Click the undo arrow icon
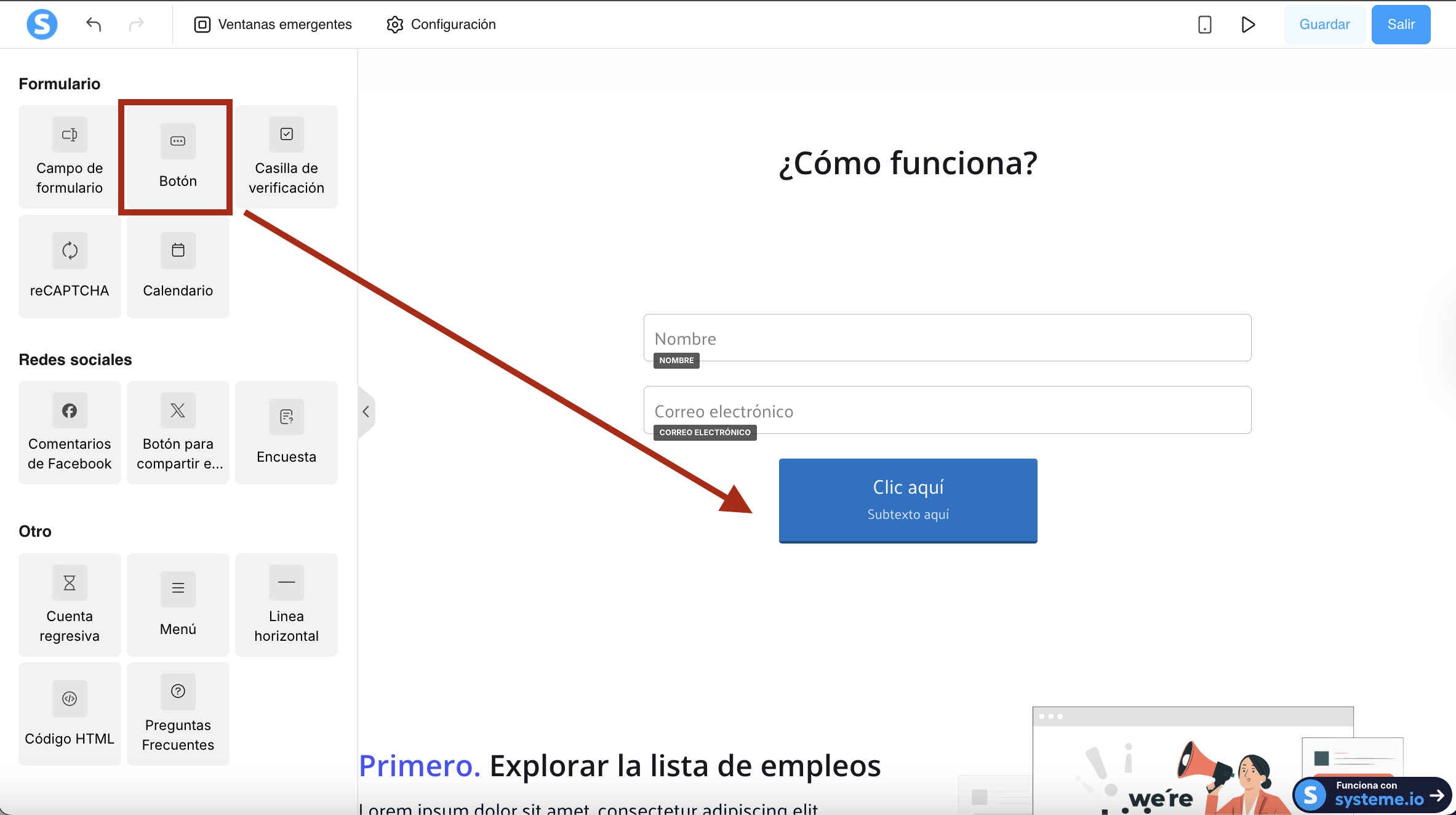This screenshot has height=815, width=1456. (x=94, y=25)
